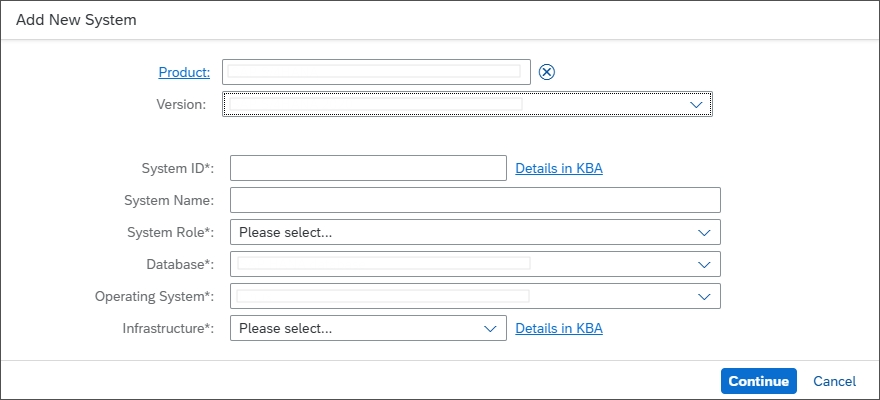Screen dimensions: 880x400
Task: Click the Version combo box field
Action: click(x=450, y=104)
